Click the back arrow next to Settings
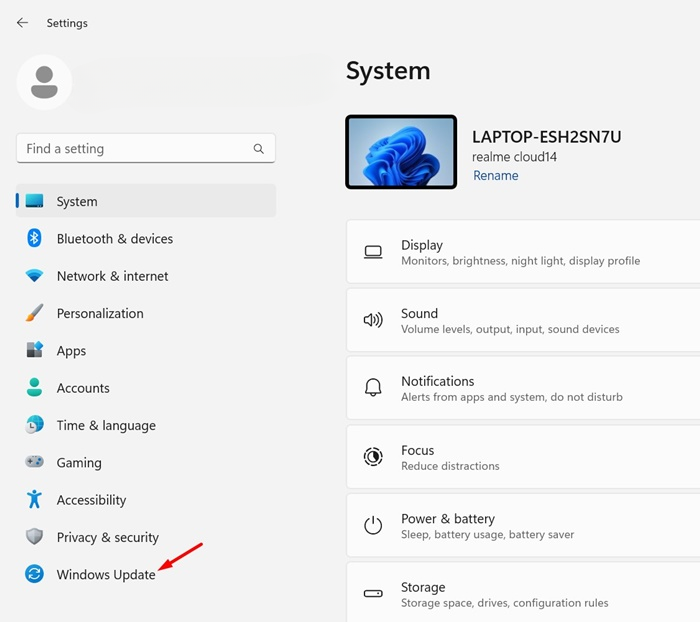The height and width of the screenshot is (622, 700). [22, 23]
